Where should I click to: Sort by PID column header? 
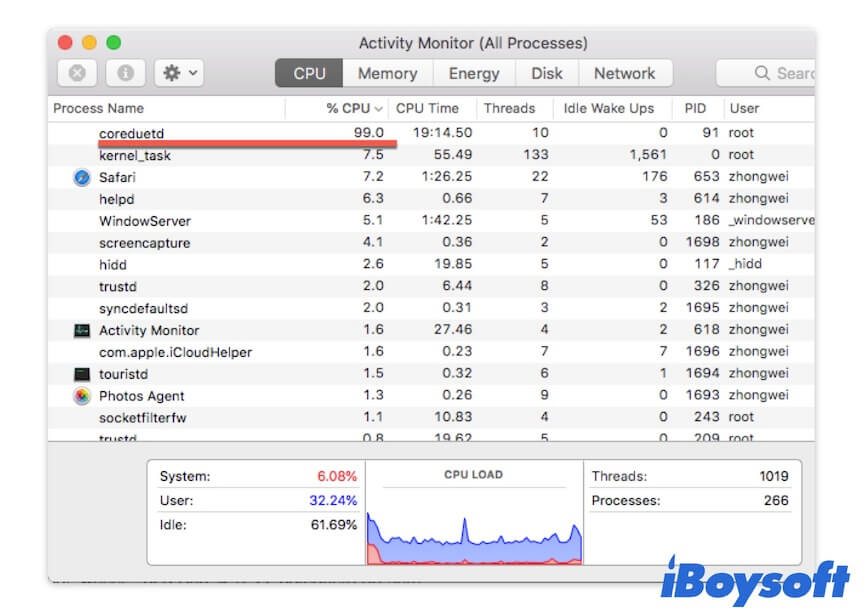point(698,108)
